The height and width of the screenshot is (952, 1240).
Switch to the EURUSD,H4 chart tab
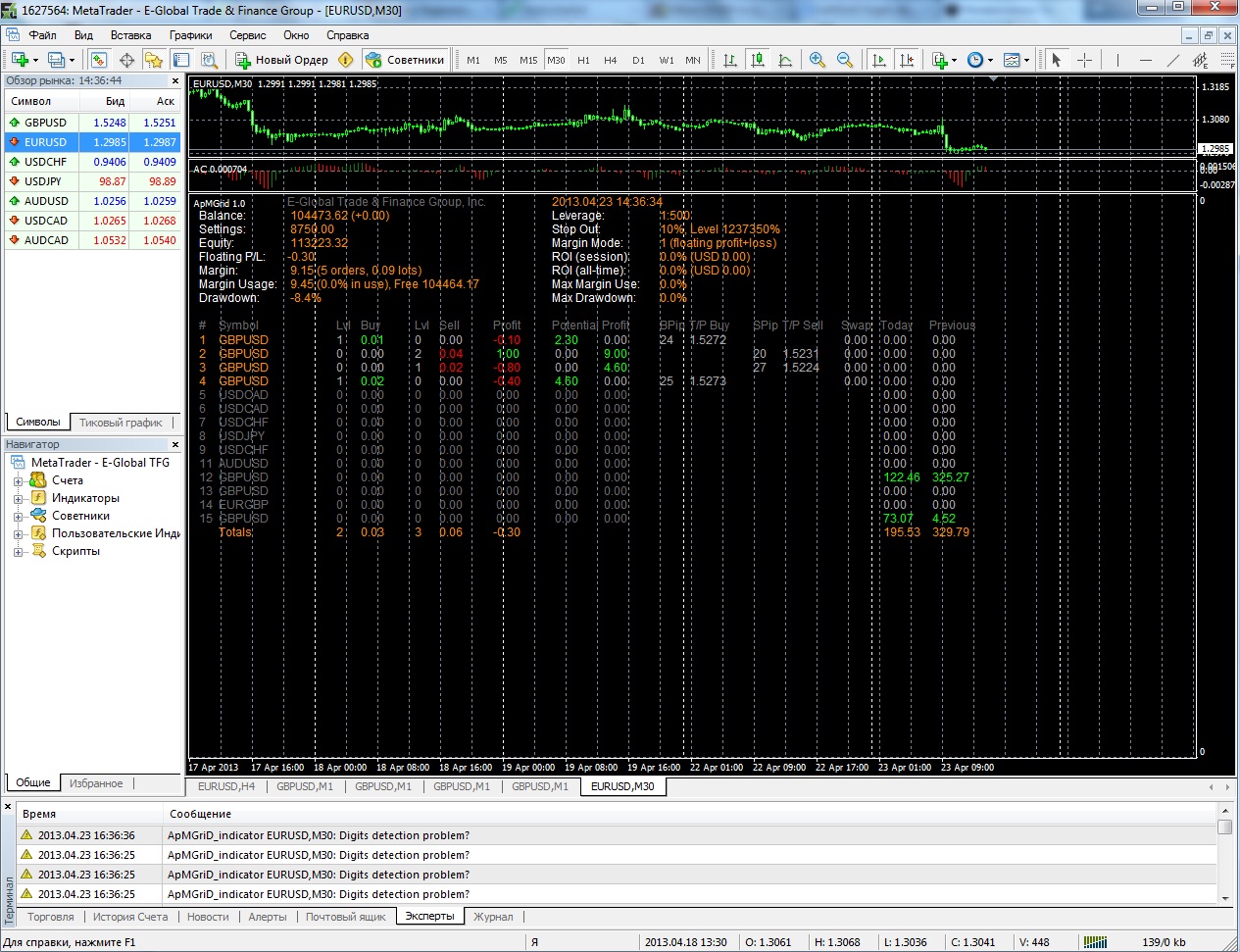pyautogui.click(x=226, y=786)
